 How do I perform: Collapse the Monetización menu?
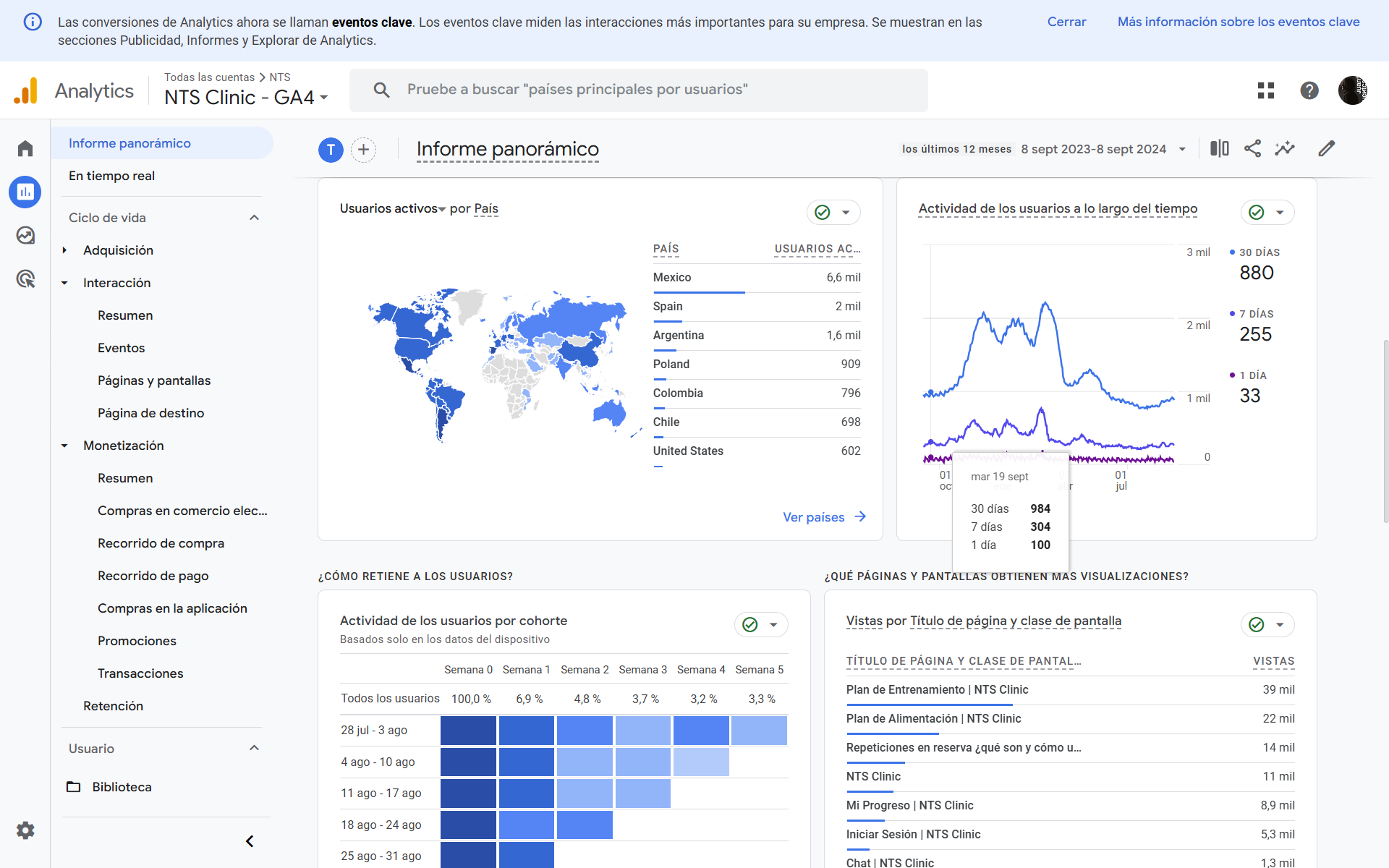click(x=64, y=446)
